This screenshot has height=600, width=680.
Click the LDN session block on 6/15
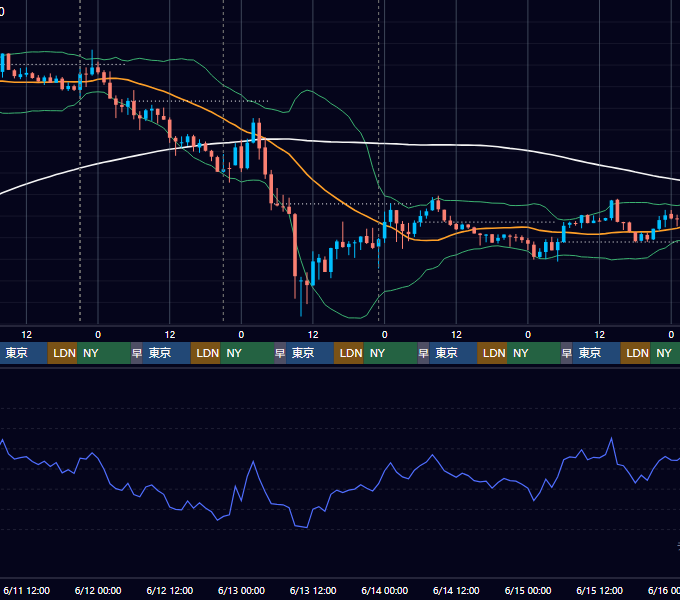(636, 353)
